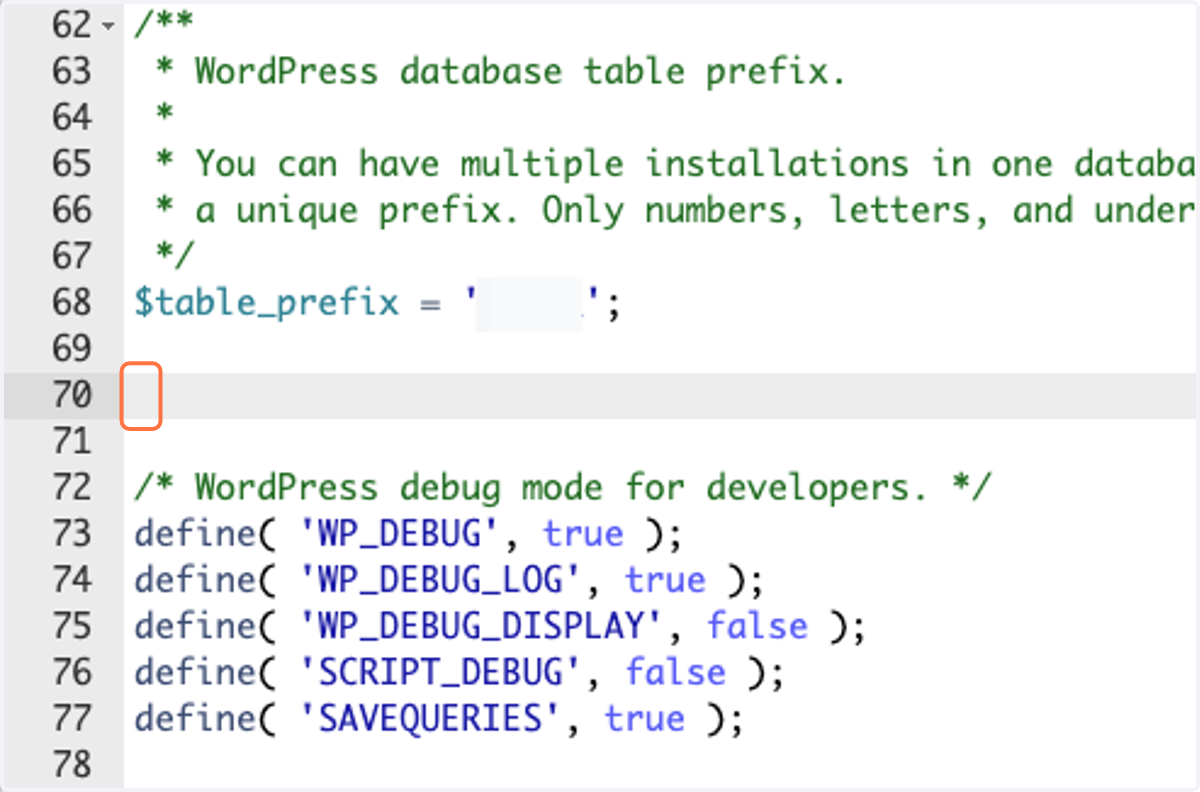Image resolution: width=1200 pixels, height=792 pixels.
Task: Click the true value on the WP_DEBUG_LOG line
Action: pyautogui.click(x=665, y=579)
